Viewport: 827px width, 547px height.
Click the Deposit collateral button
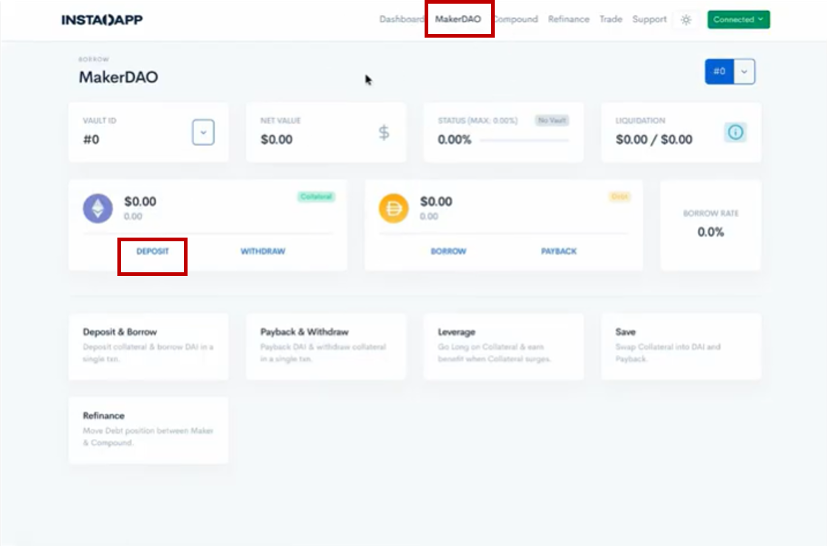pyautogui.click(x=152, y=251)
